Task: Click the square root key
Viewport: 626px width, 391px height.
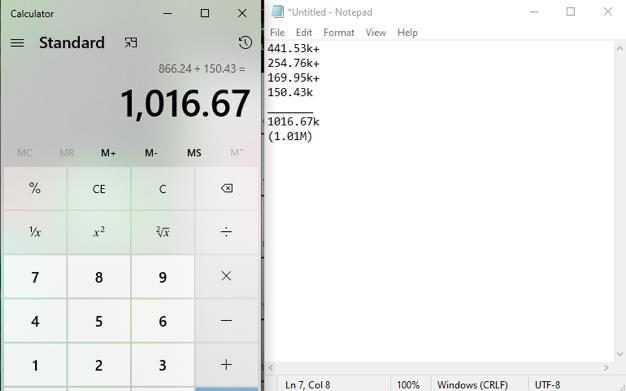Action: 163,232
